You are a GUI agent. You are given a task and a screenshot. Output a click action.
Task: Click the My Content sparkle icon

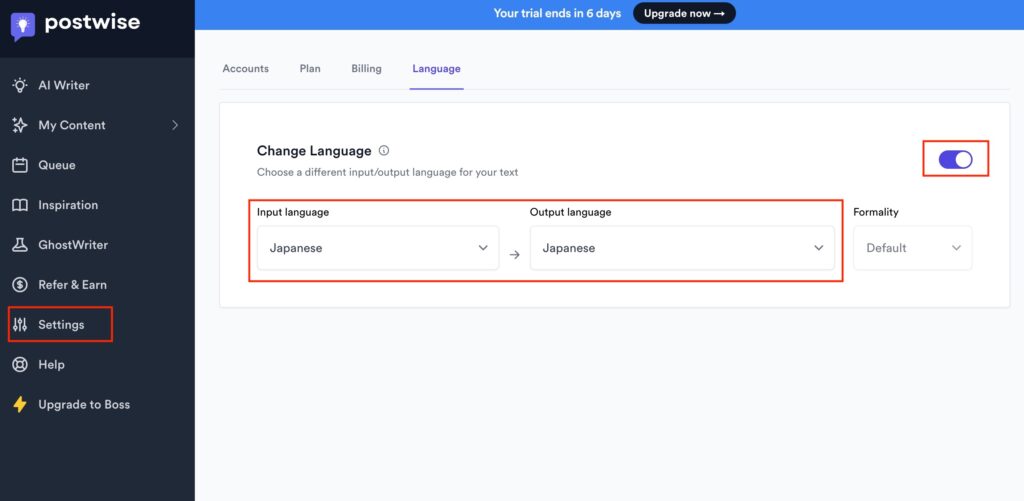[20, 125]
